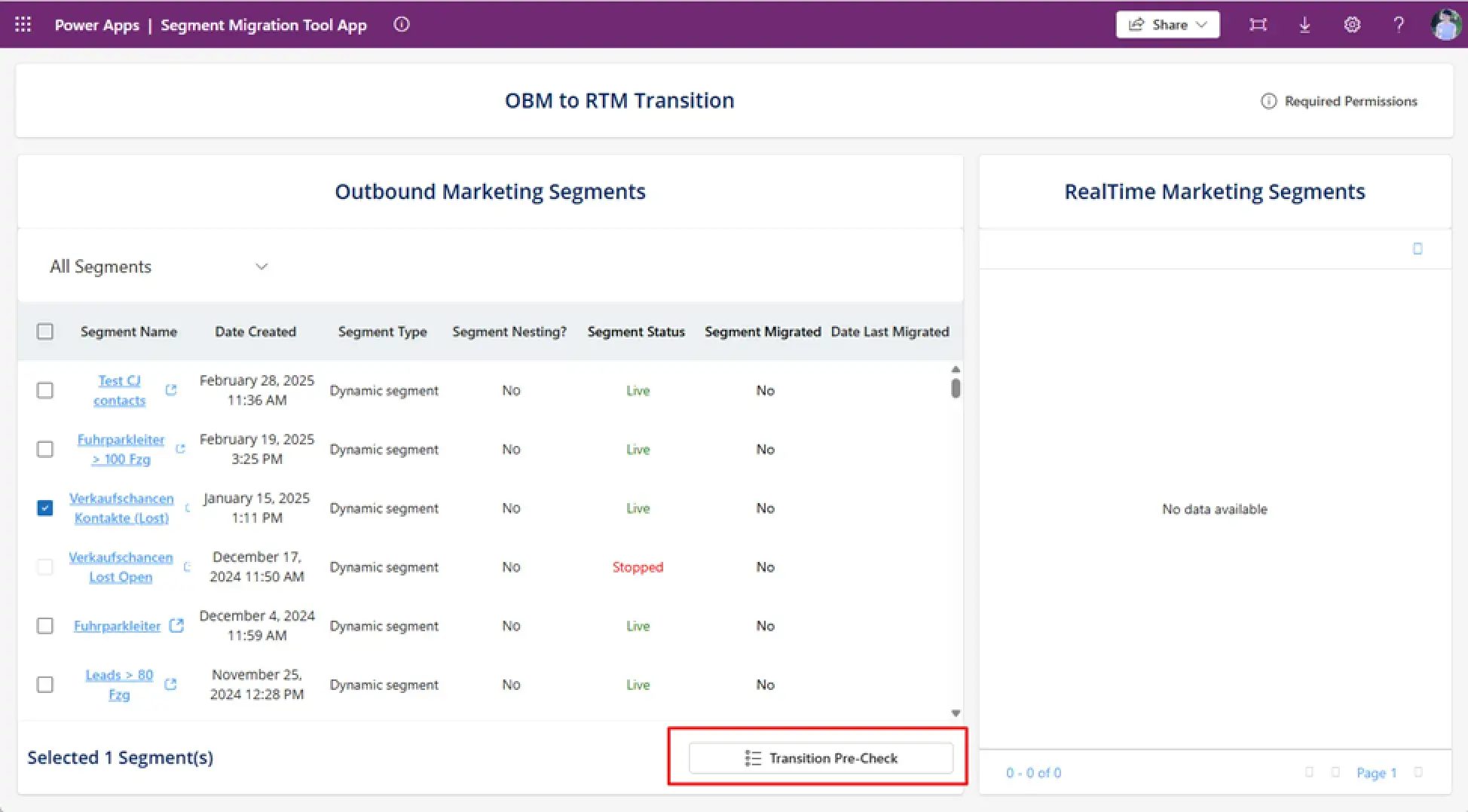Image resolution: width=1468 pixels, height=812 pixels.
Task: Check the Test CJ contacts row checkbox
Action: pos(45,390)
